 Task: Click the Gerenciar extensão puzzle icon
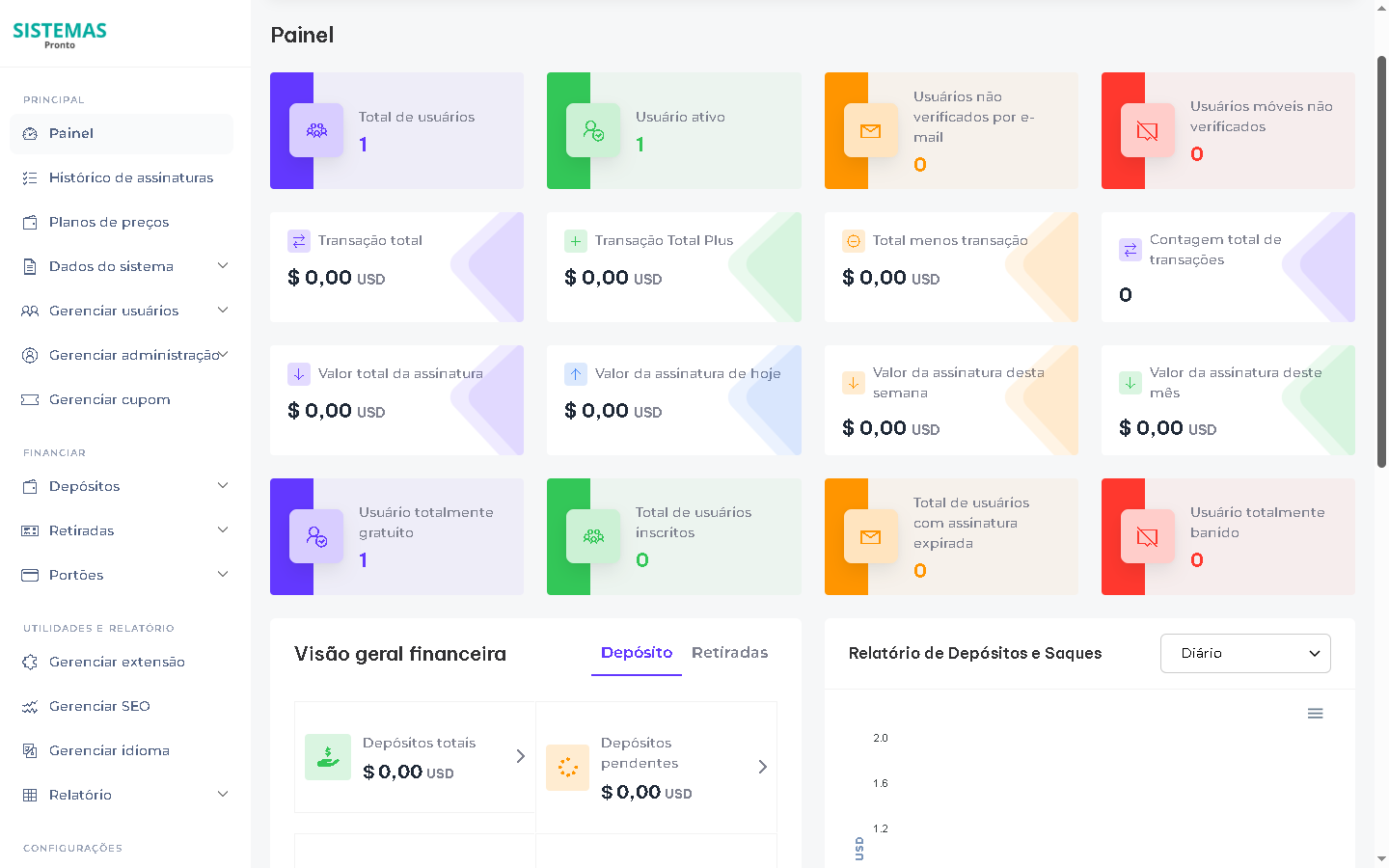point(30,663)
